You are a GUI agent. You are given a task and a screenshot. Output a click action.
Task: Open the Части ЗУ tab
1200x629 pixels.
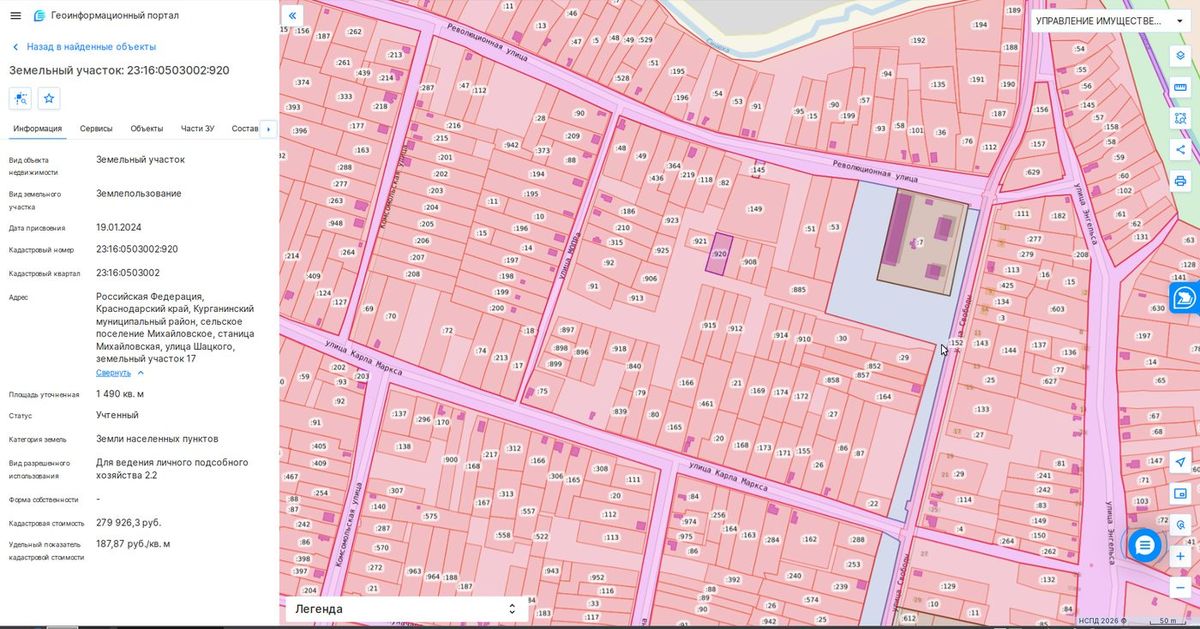[x=197, y=128]
